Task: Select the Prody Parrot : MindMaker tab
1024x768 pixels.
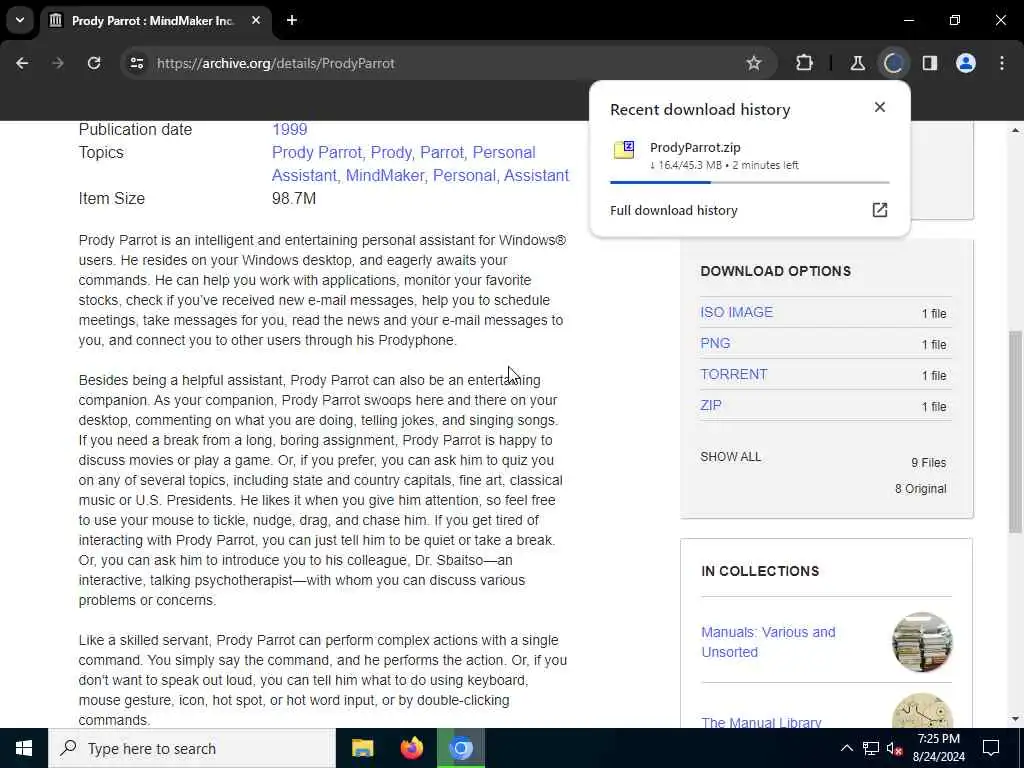Action: [x=156, y=20]
